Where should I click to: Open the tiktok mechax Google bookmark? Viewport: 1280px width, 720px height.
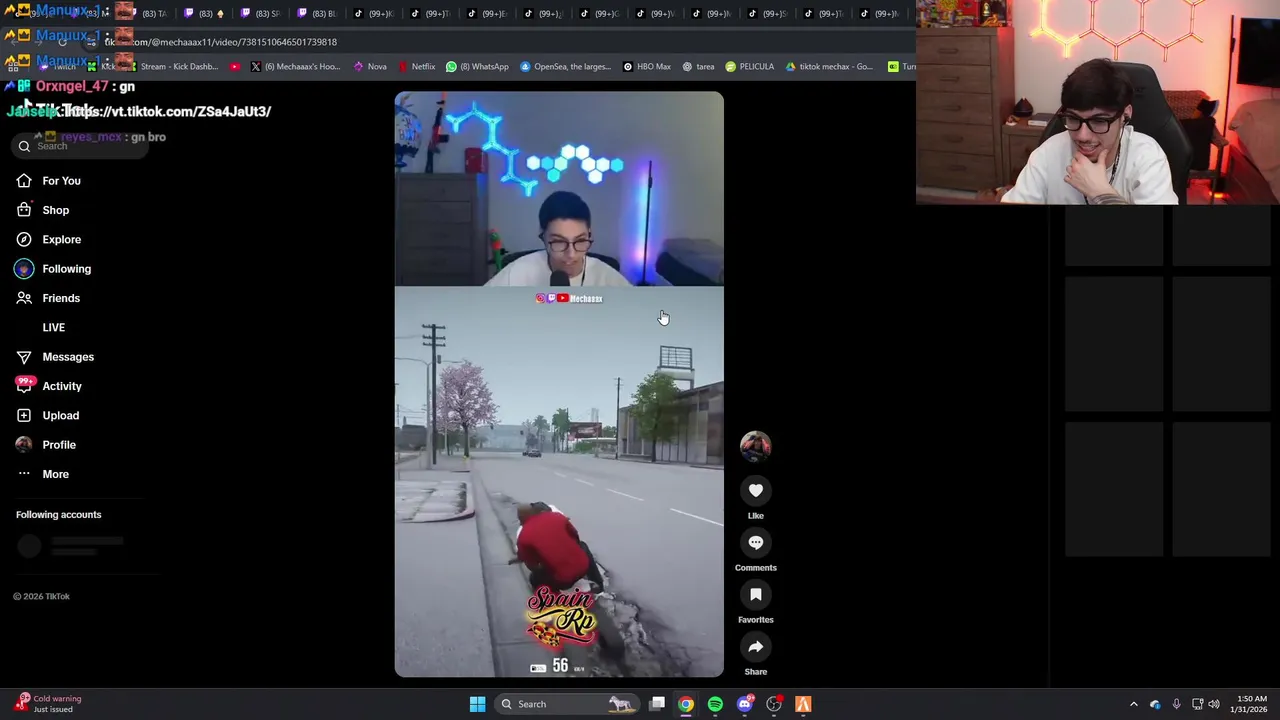coord(829,67)
